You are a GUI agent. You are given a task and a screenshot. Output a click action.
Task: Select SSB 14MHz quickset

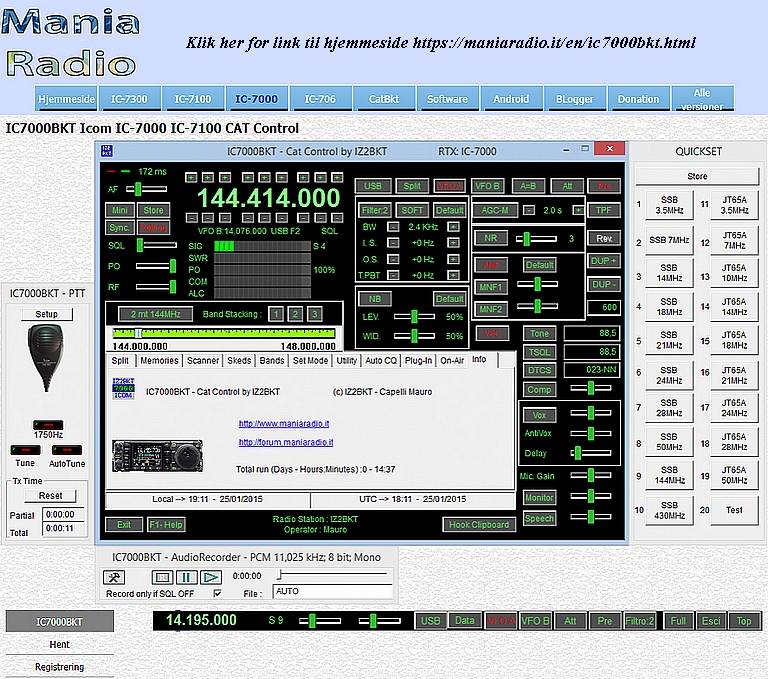point(669,273)
